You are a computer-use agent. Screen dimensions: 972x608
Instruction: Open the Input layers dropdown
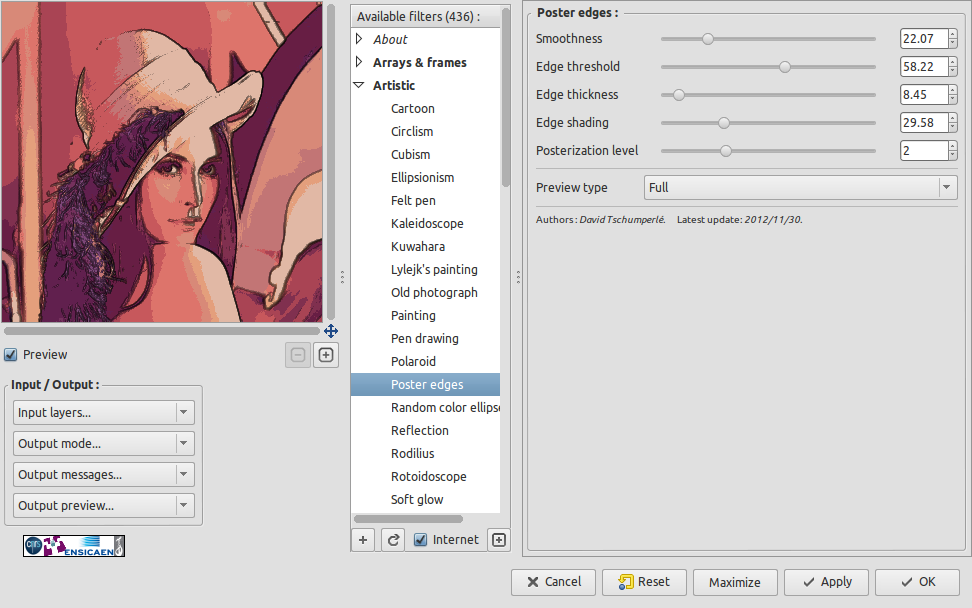[104, 413]
